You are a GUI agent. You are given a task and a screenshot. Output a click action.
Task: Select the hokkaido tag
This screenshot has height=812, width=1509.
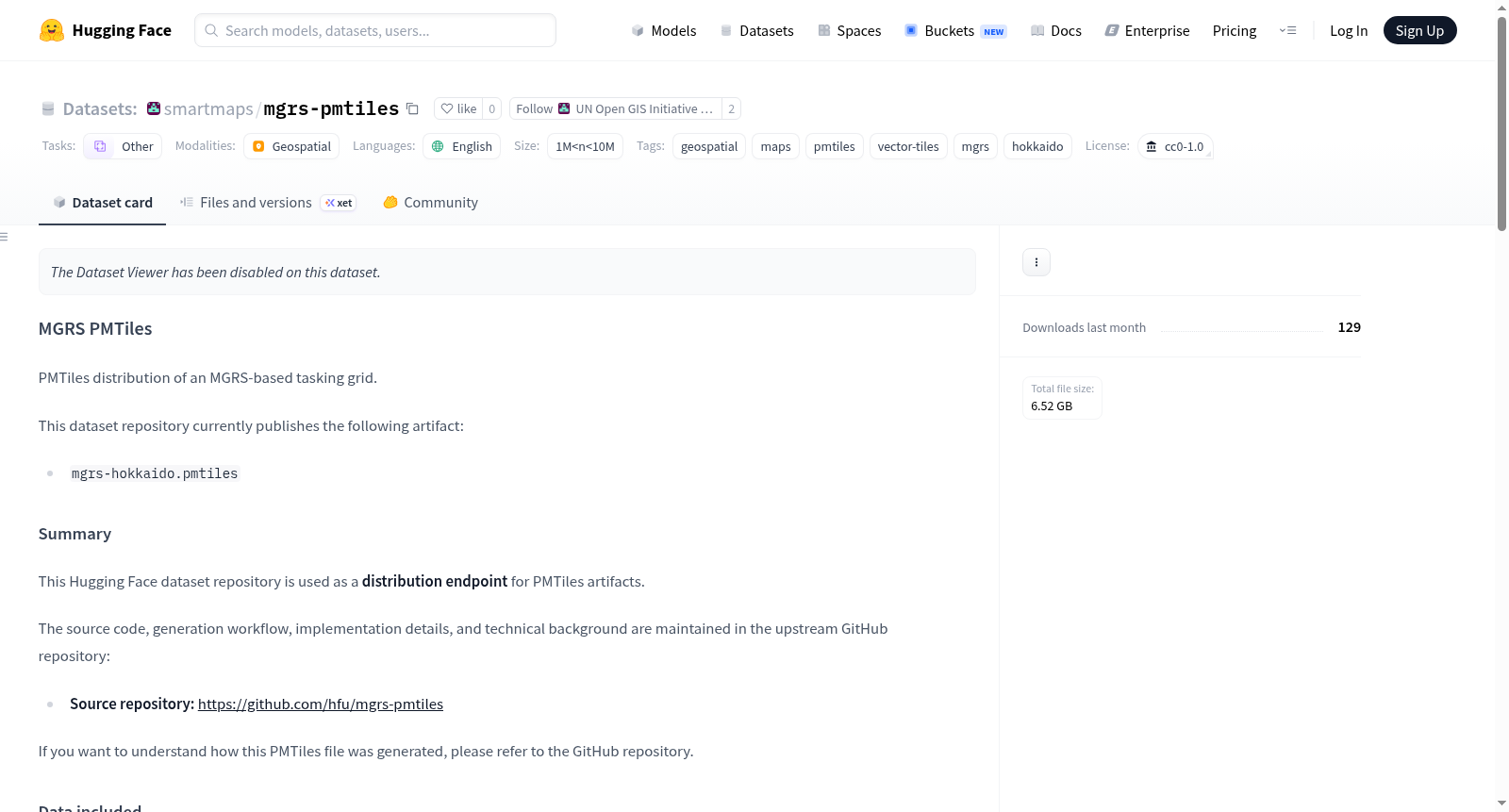[1037, 146]
